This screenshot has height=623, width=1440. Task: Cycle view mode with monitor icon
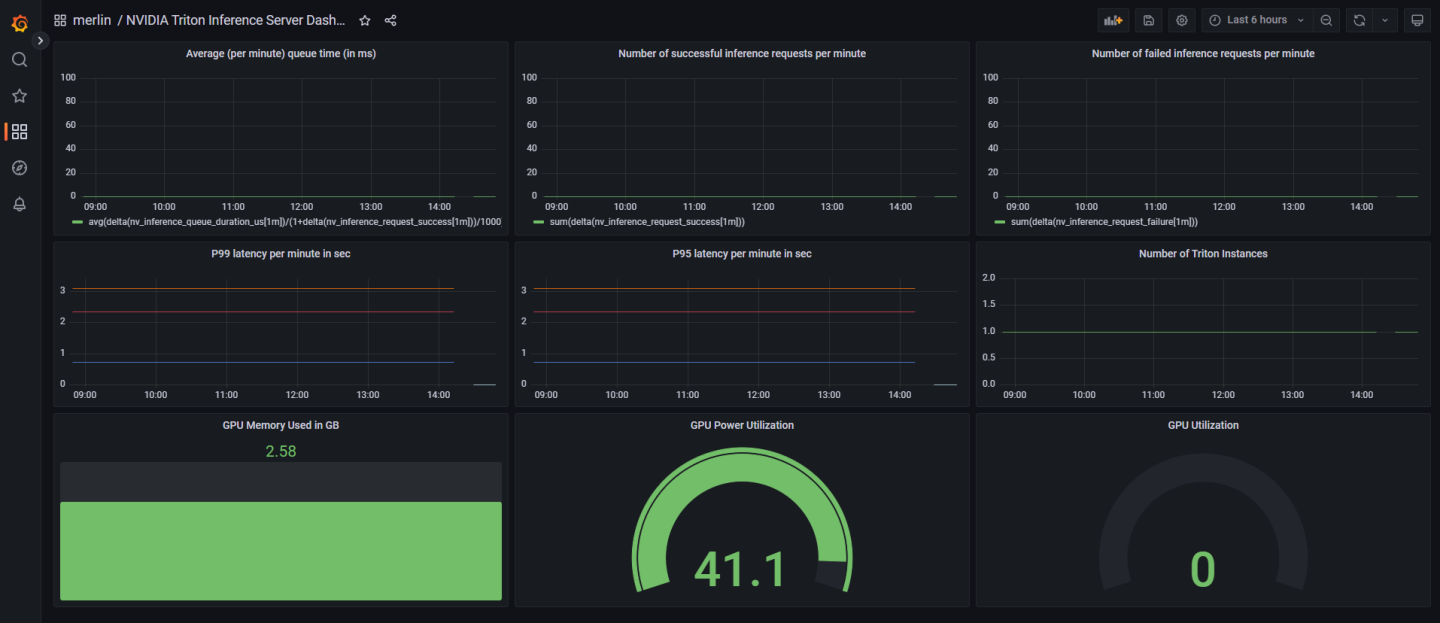[x=1415, y=20]
